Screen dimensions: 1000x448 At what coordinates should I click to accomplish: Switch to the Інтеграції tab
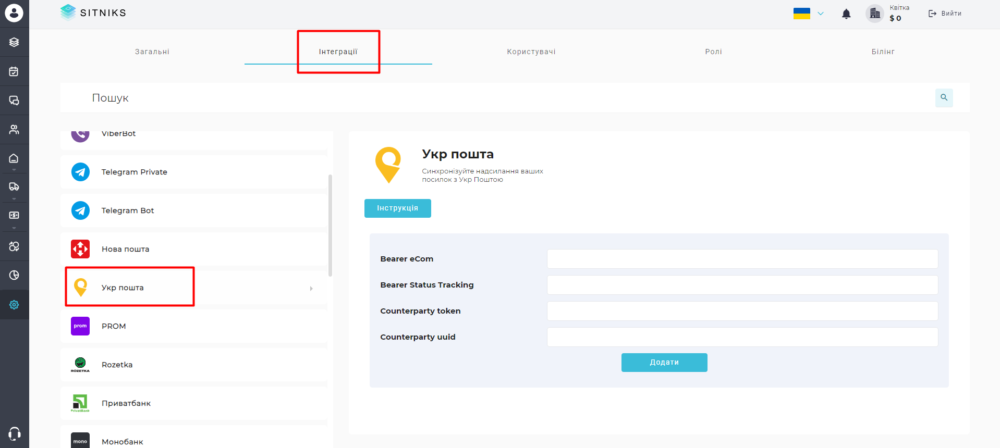click(338, 51)
